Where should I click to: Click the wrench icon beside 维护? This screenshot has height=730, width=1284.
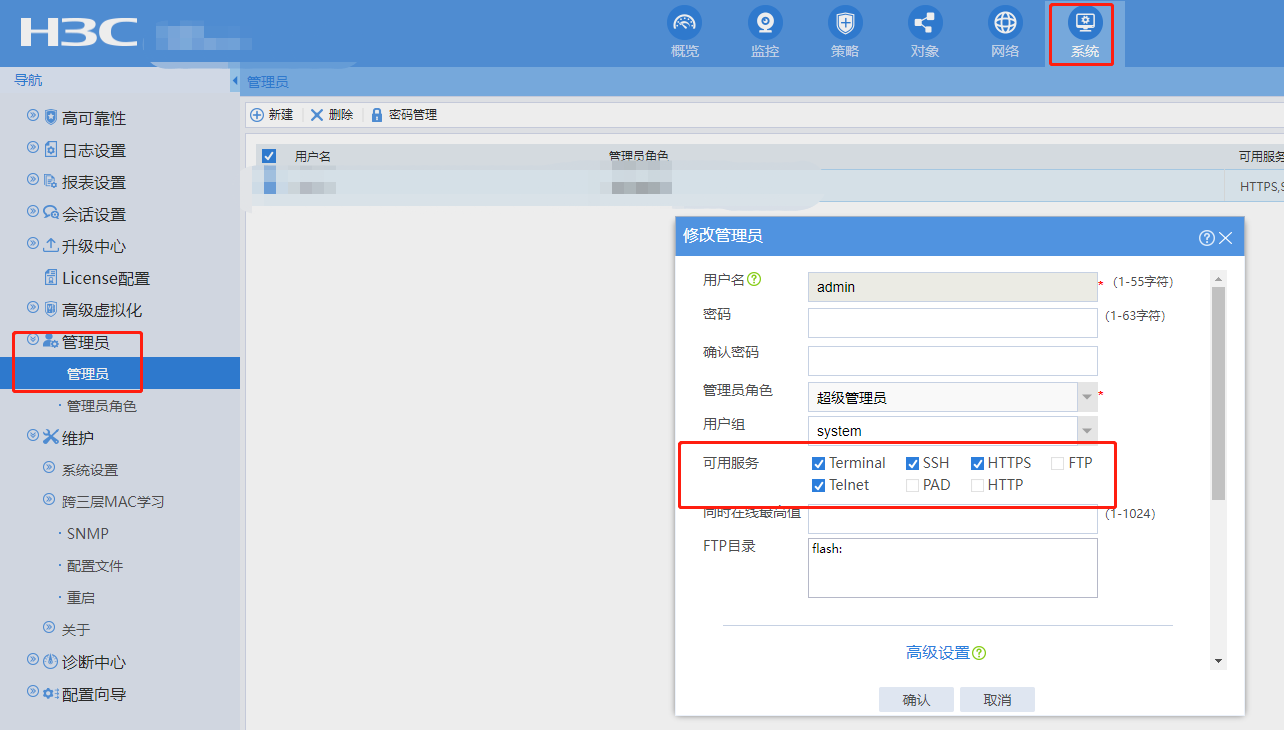[x=51, y=437]
